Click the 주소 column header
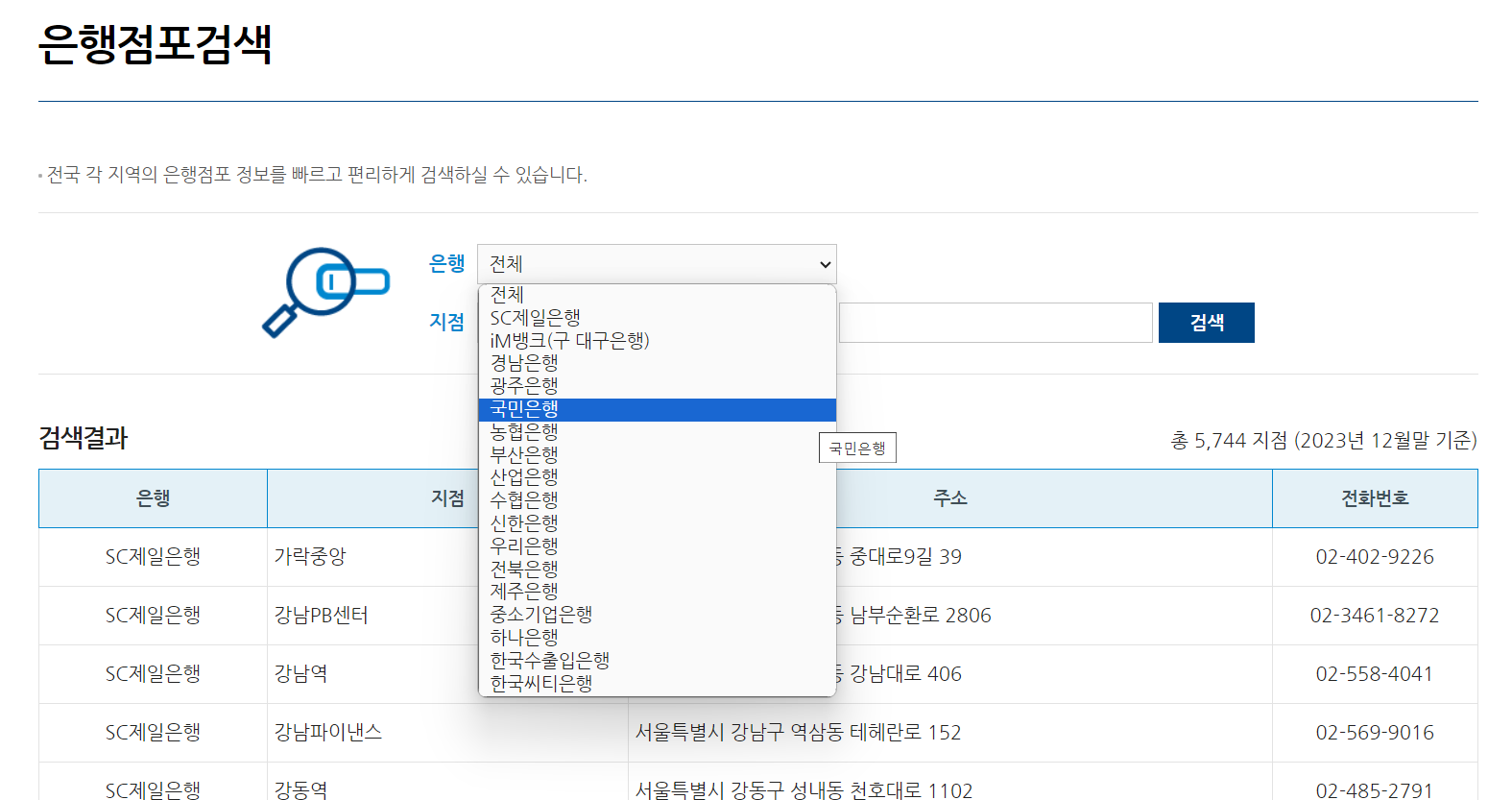The height and width of the screenshot is (800, 1512). [x=950, y=498]
